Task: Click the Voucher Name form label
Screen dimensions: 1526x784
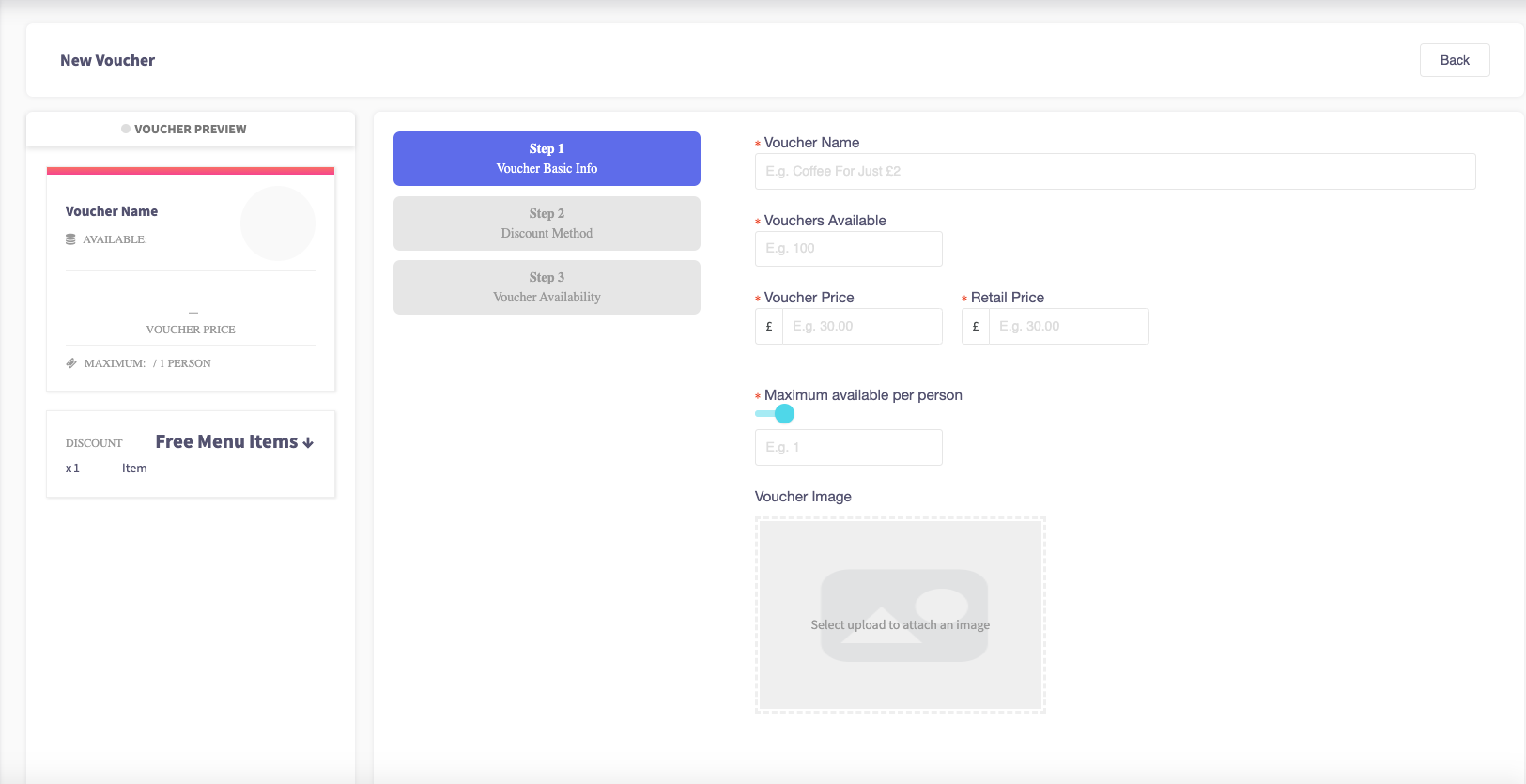Action: (x=812, y=143)
